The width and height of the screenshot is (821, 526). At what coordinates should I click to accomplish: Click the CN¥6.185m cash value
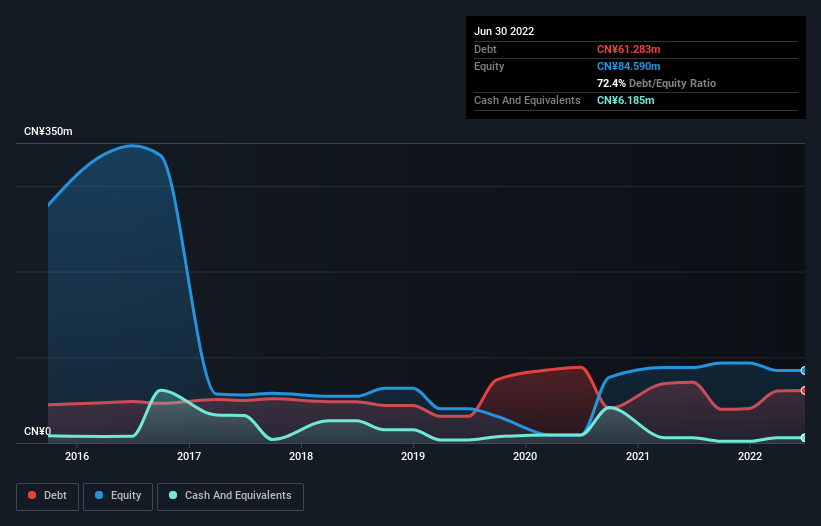click(x=626, y=100)
